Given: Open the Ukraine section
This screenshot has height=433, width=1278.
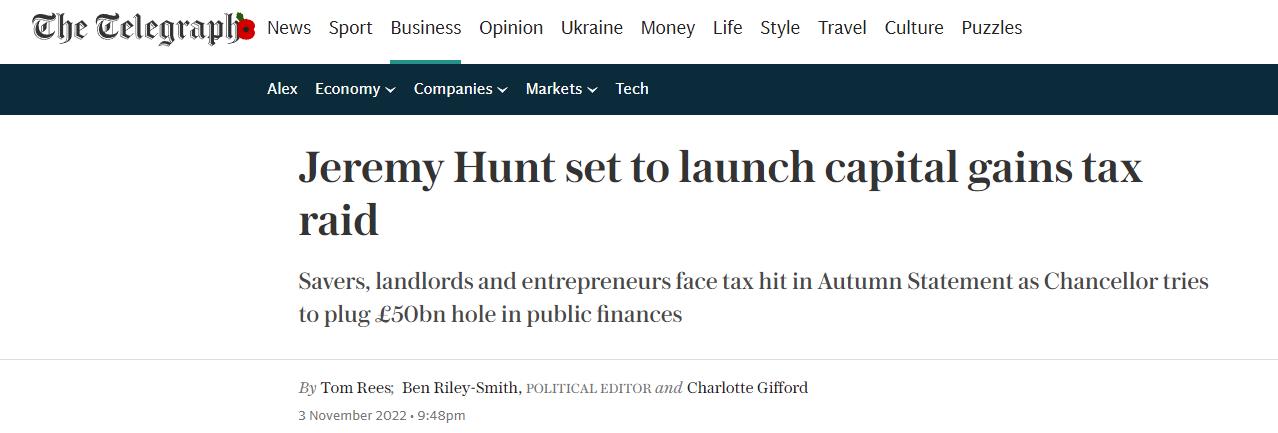Looking at the screenshot, I should [592, 28].
